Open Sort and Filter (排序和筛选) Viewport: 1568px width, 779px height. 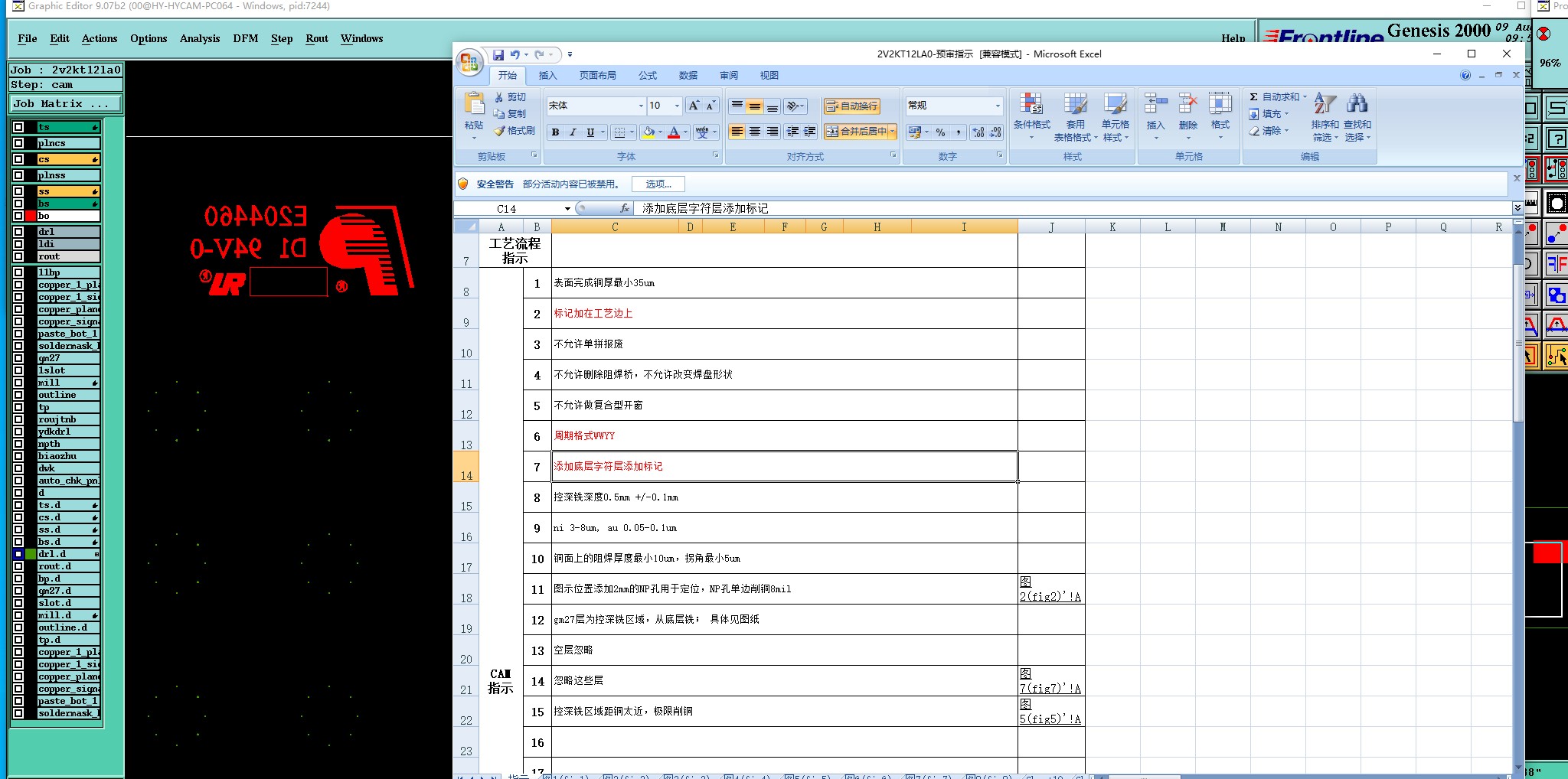tap(1325, 116)
